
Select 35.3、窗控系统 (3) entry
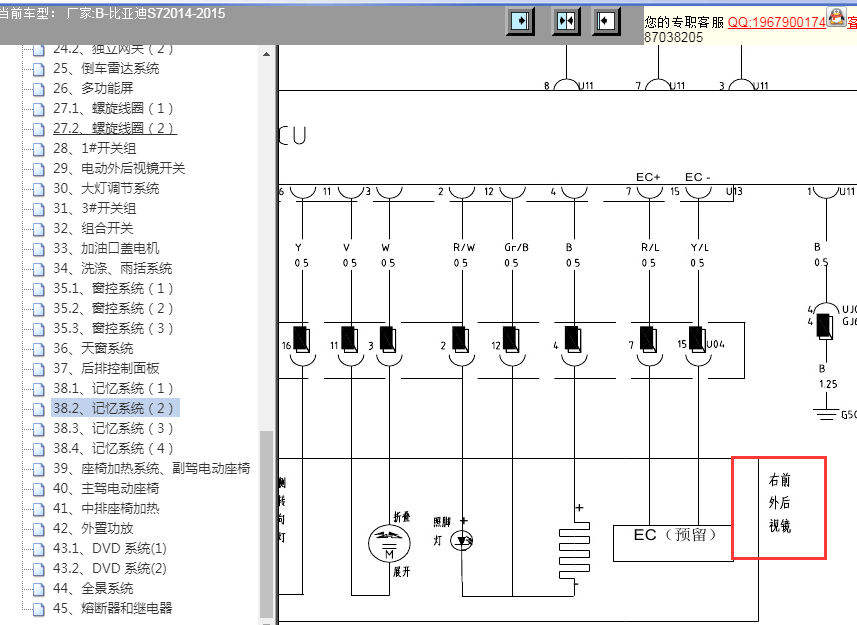[x=113, y=328]
